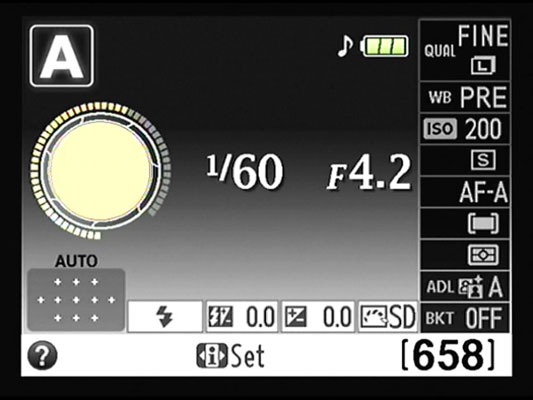Open Picture Control SD setting
The width and height of the screenshot is (533, 400).
click(388, 316)
